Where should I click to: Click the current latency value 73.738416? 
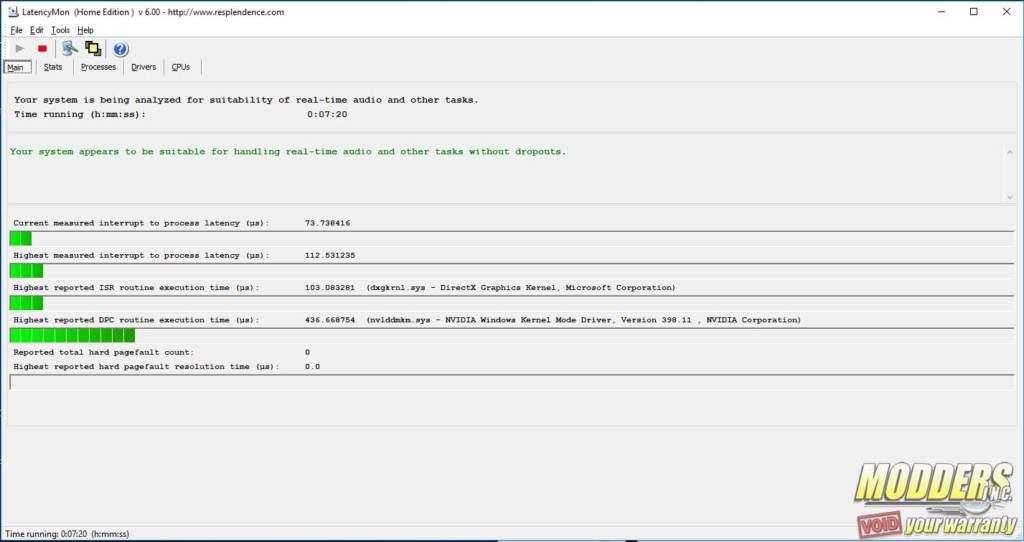coord(327,223)
